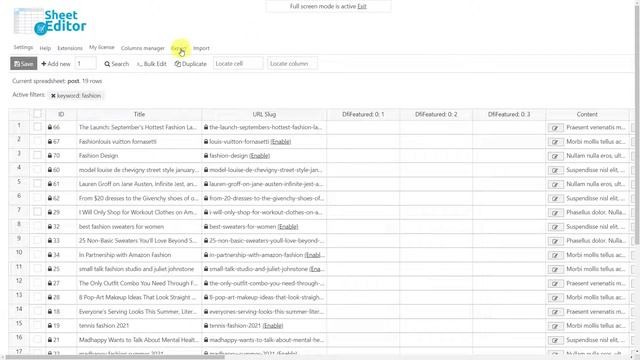This screenshot has width=640, height=360.
Task: Click Add new button
Action: 56,64
